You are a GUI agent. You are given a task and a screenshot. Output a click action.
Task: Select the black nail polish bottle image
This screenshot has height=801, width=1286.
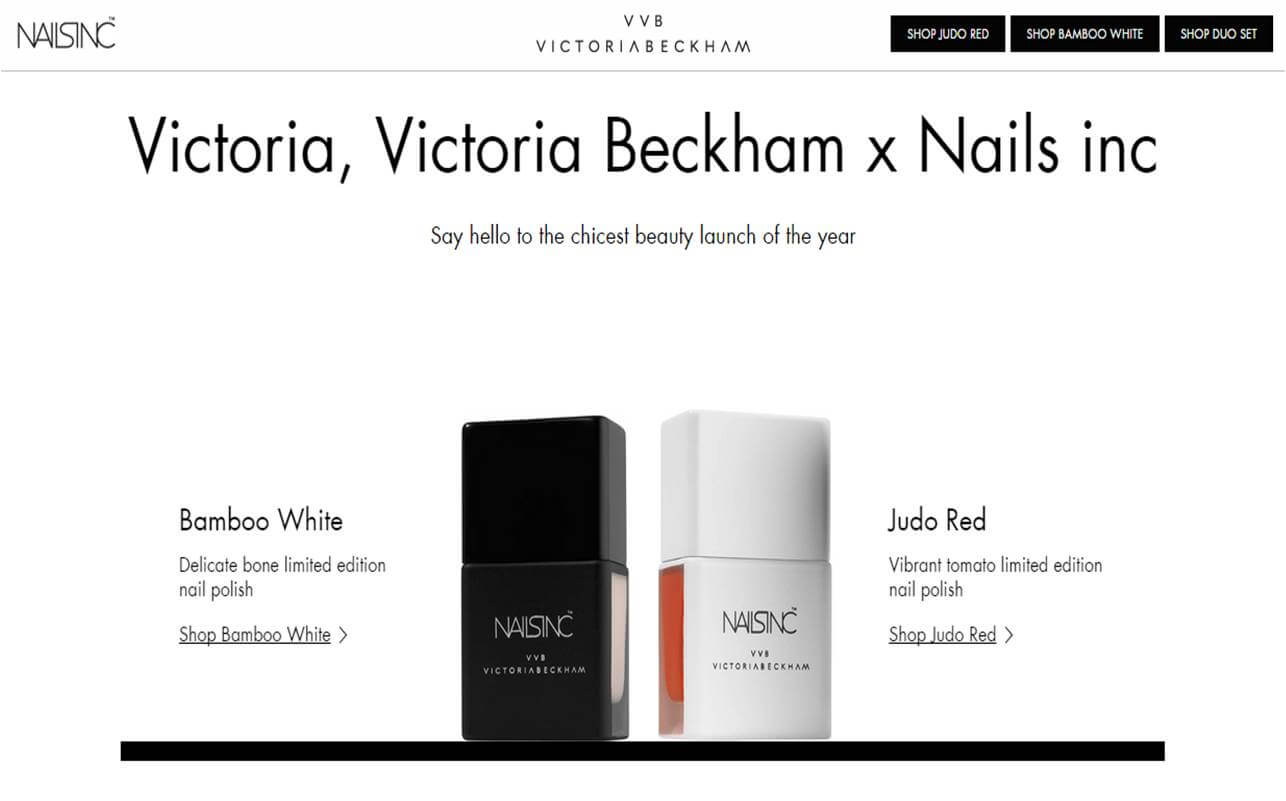pos(544,578)
